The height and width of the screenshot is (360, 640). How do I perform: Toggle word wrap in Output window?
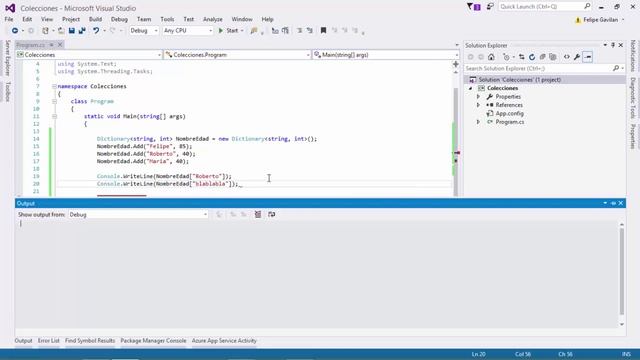[271, 214]
